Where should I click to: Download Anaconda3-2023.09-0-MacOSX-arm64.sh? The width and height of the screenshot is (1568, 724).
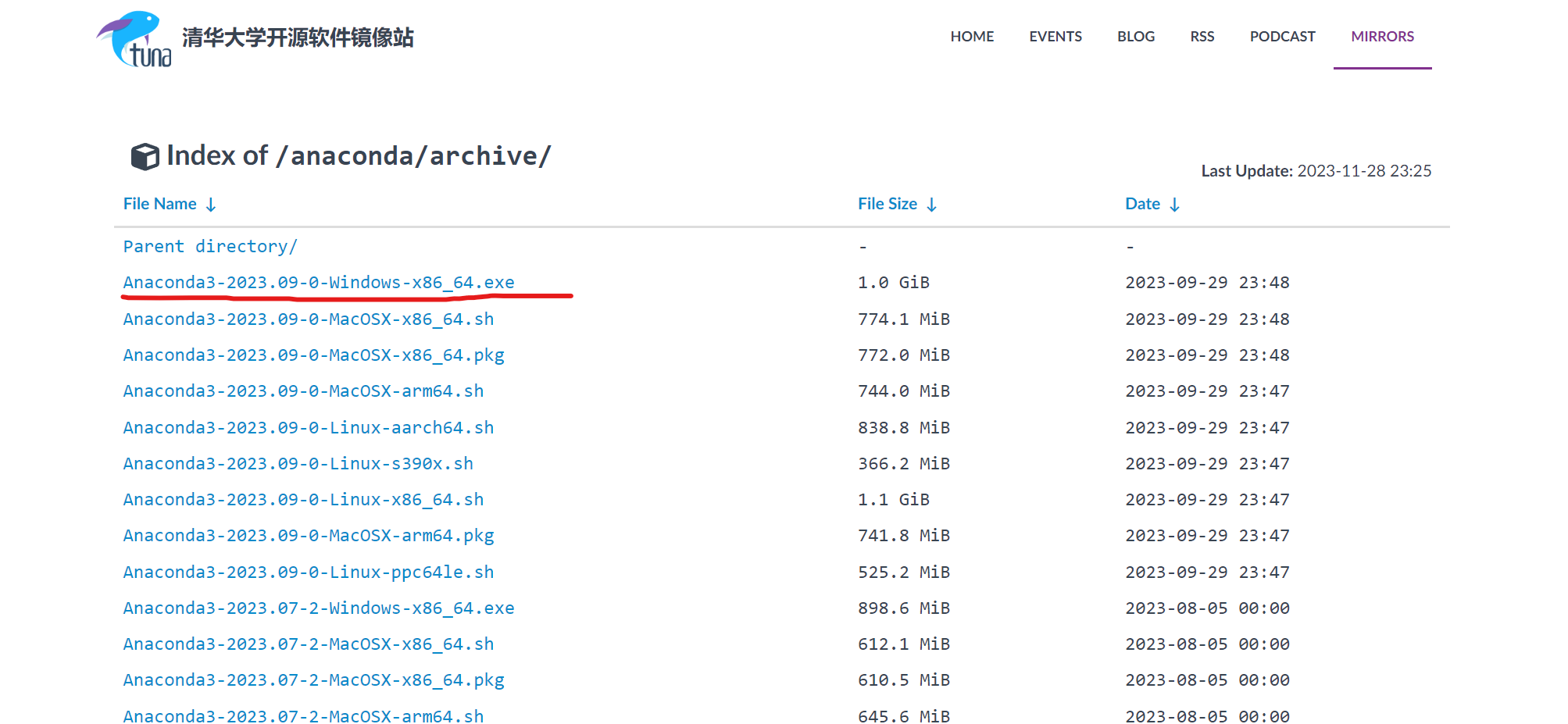(304, 391)
